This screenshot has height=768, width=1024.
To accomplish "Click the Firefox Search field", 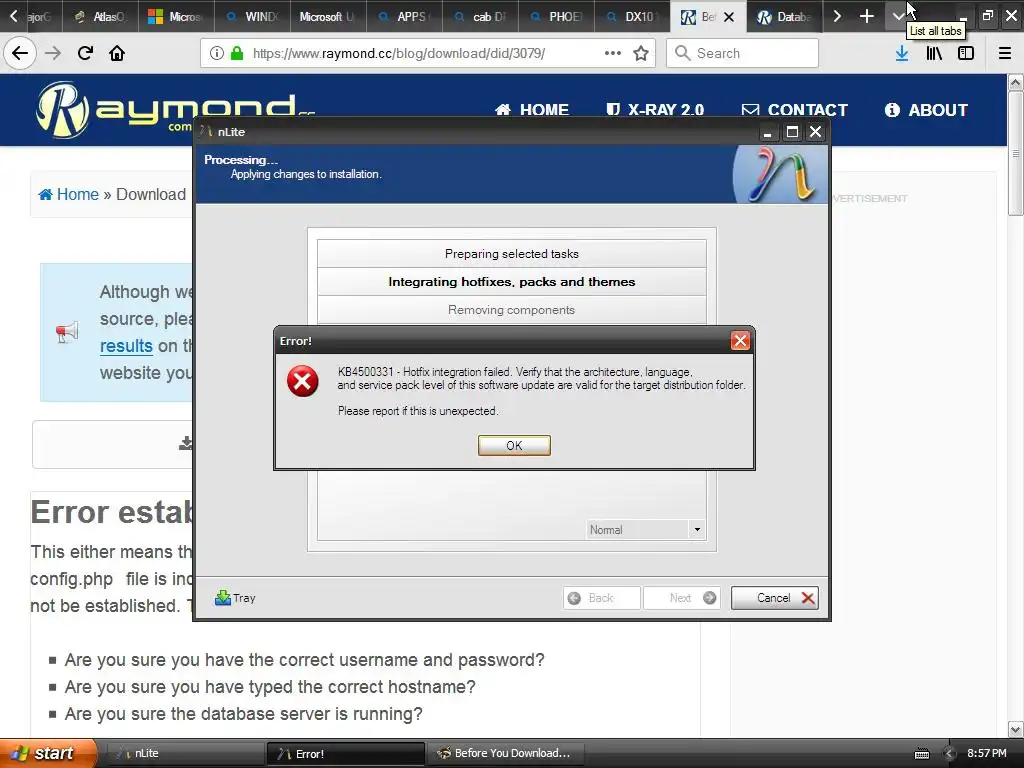I will [742, 53].
